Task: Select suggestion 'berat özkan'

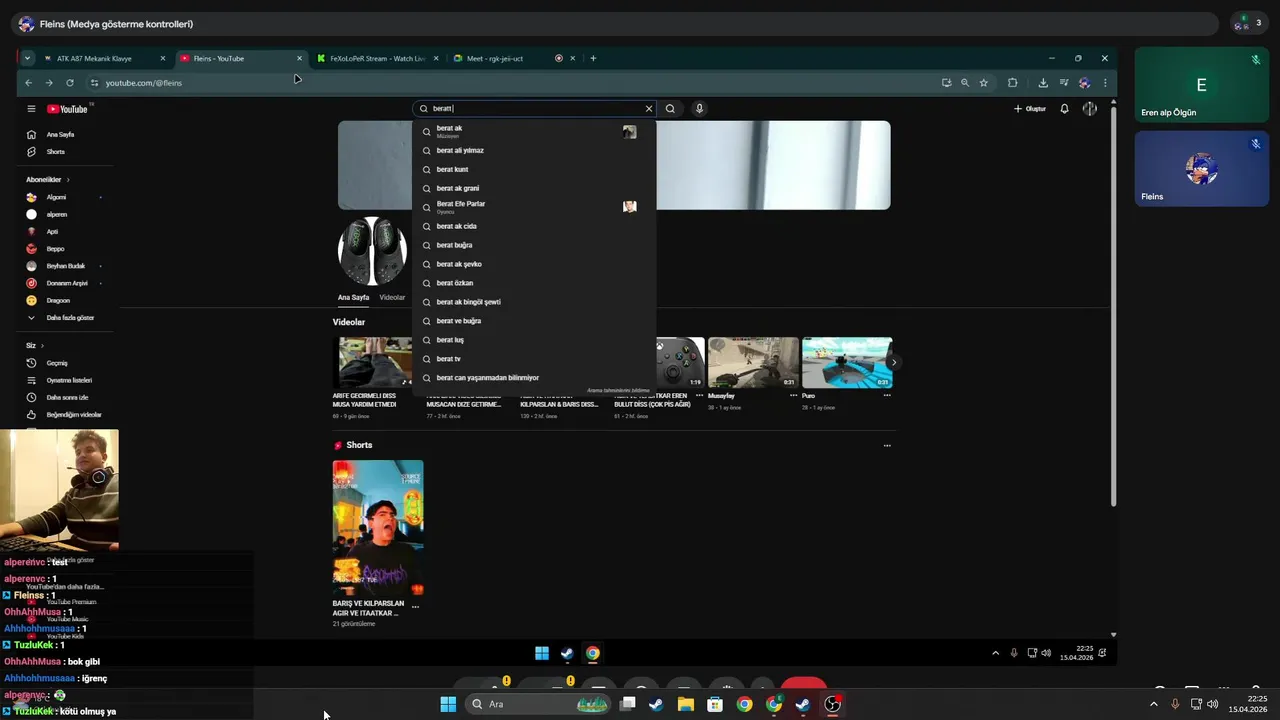Action: tap(534, 283)
